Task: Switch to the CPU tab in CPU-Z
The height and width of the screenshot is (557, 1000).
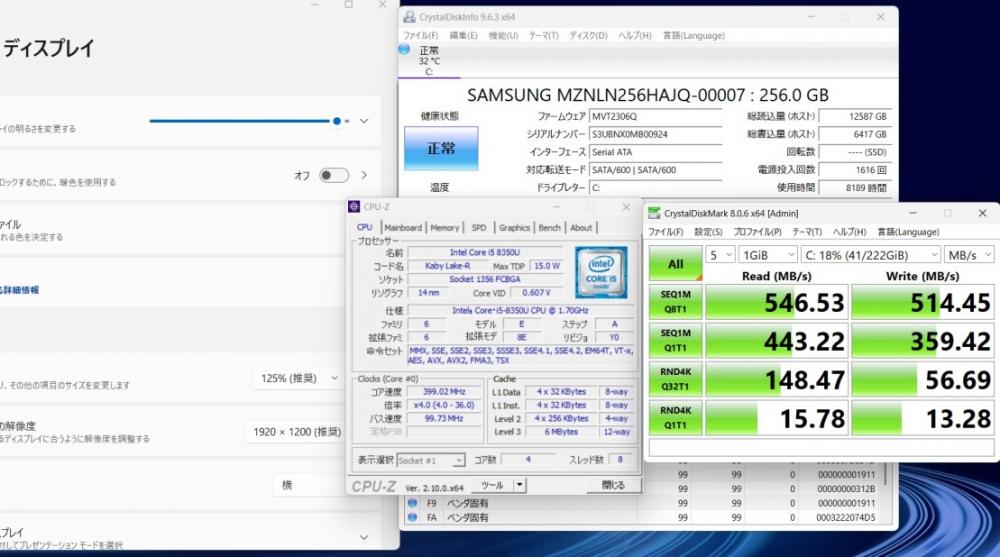Action: (365, 227)
